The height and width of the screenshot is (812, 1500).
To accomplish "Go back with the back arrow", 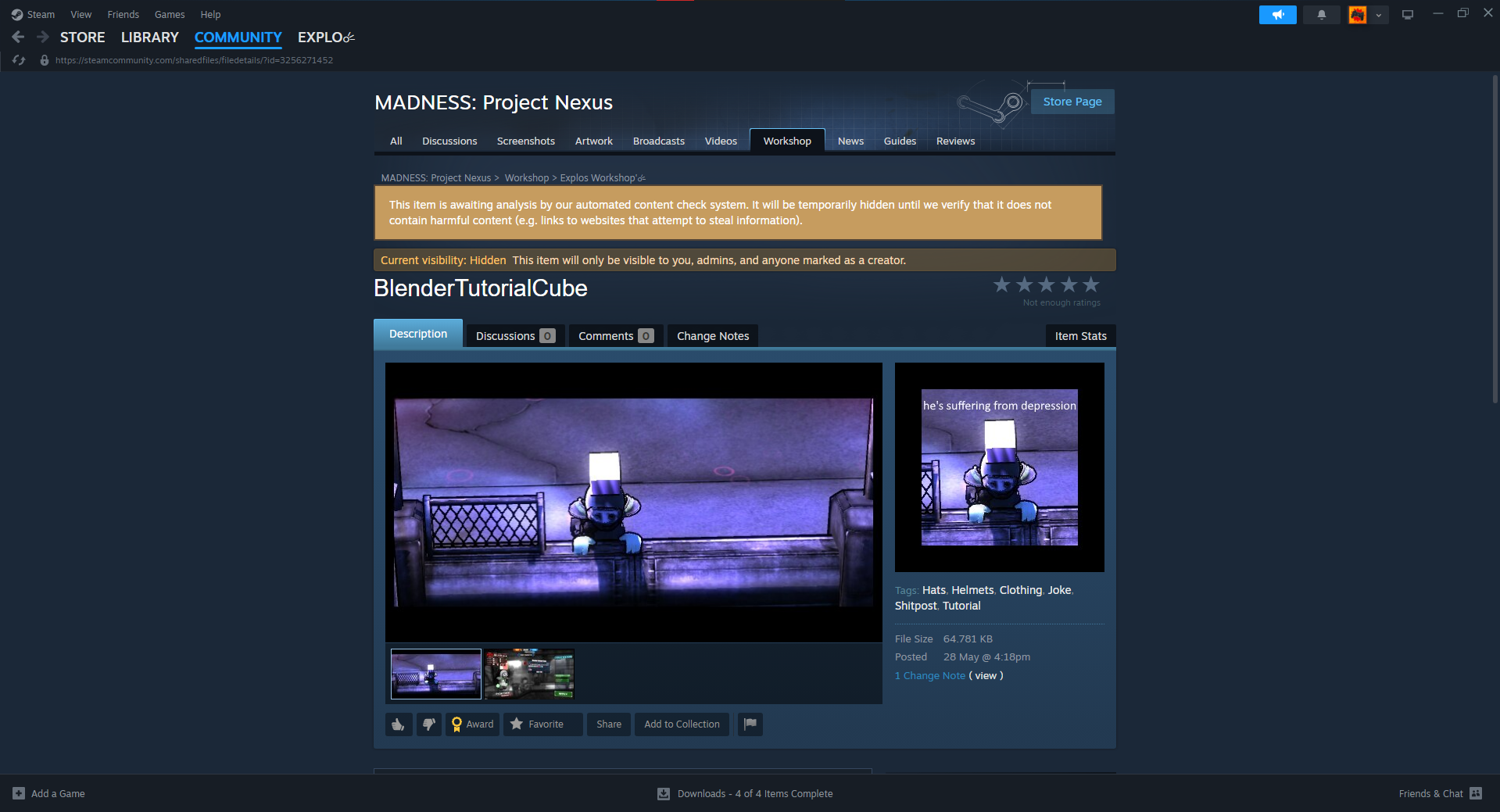I will coord(18,37).
